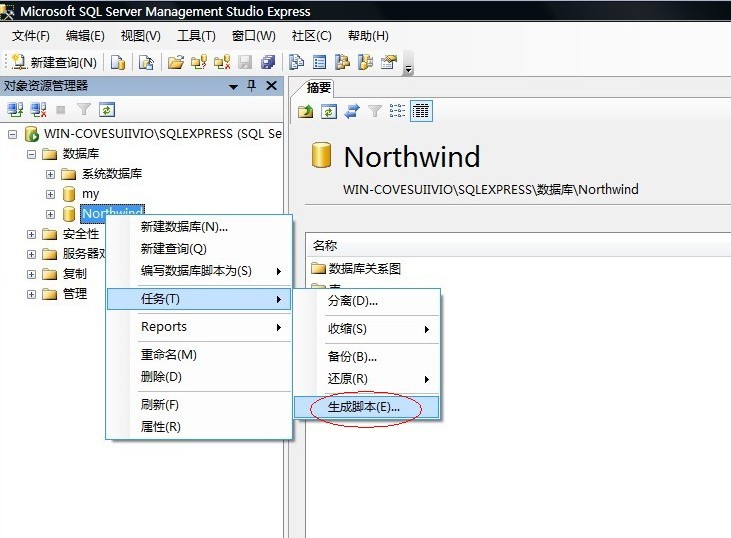Screen dimensions: 731x538
Task: Open the 还原(R) submenu
Action: (x=367, y=379)
